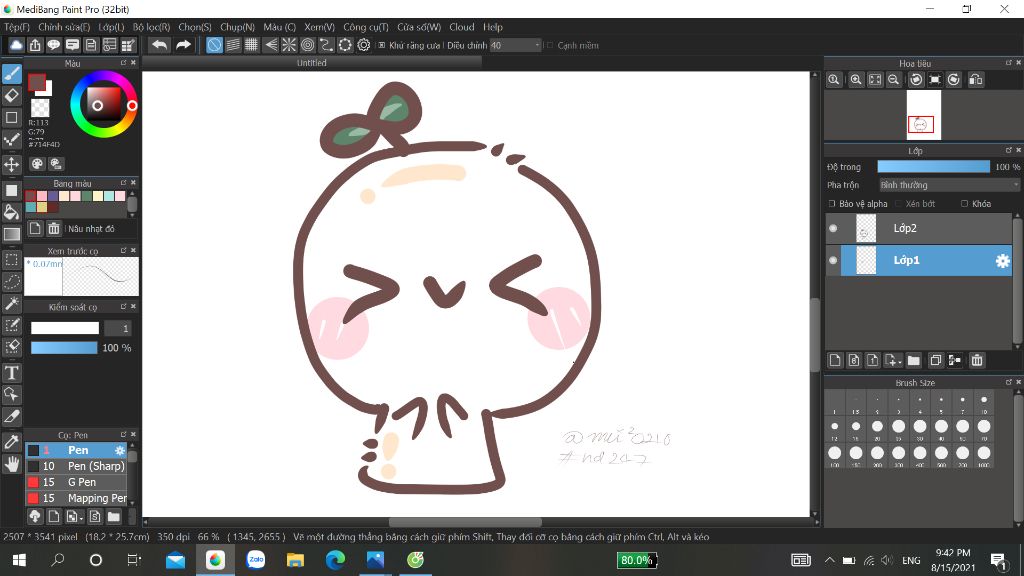Select the Mapping Pen brush
This screenshot has width=1024, height=576.
[76, 498]
